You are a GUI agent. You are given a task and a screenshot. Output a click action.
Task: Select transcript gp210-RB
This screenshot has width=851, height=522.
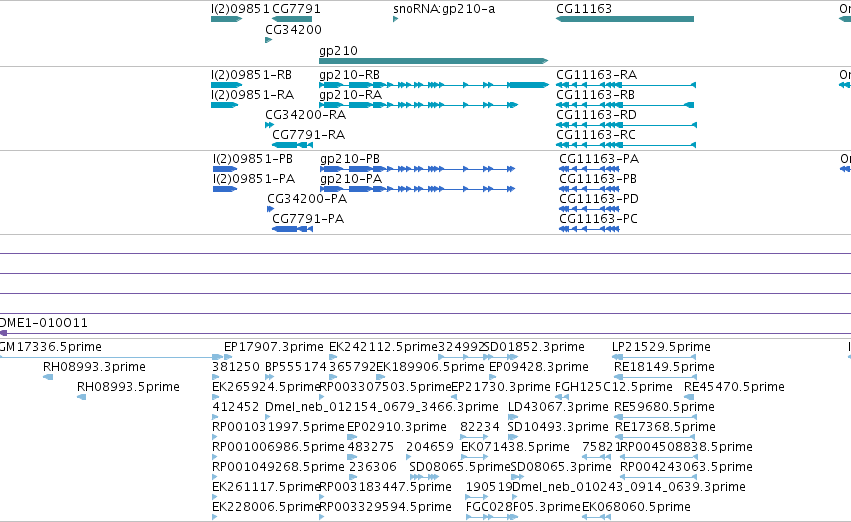click(434, 85)
